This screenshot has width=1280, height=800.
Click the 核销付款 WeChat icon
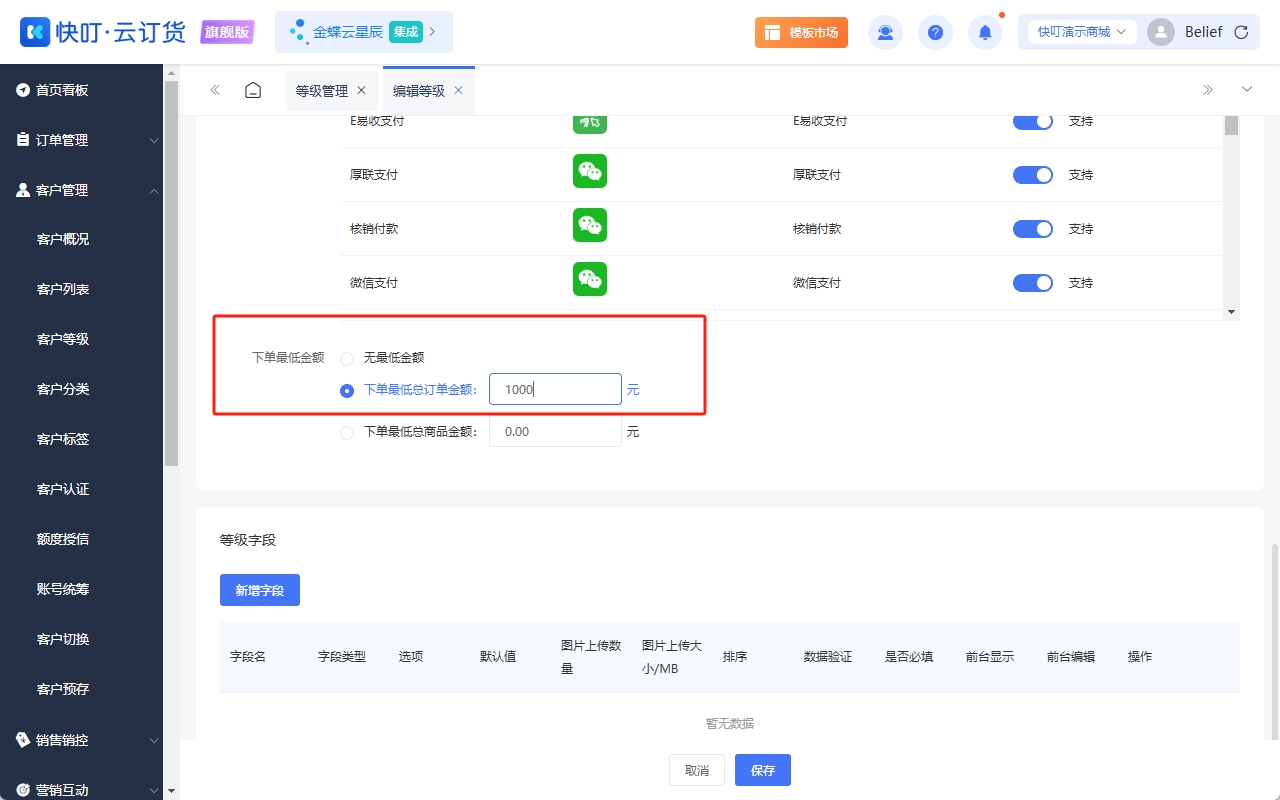tap(590, 225)
